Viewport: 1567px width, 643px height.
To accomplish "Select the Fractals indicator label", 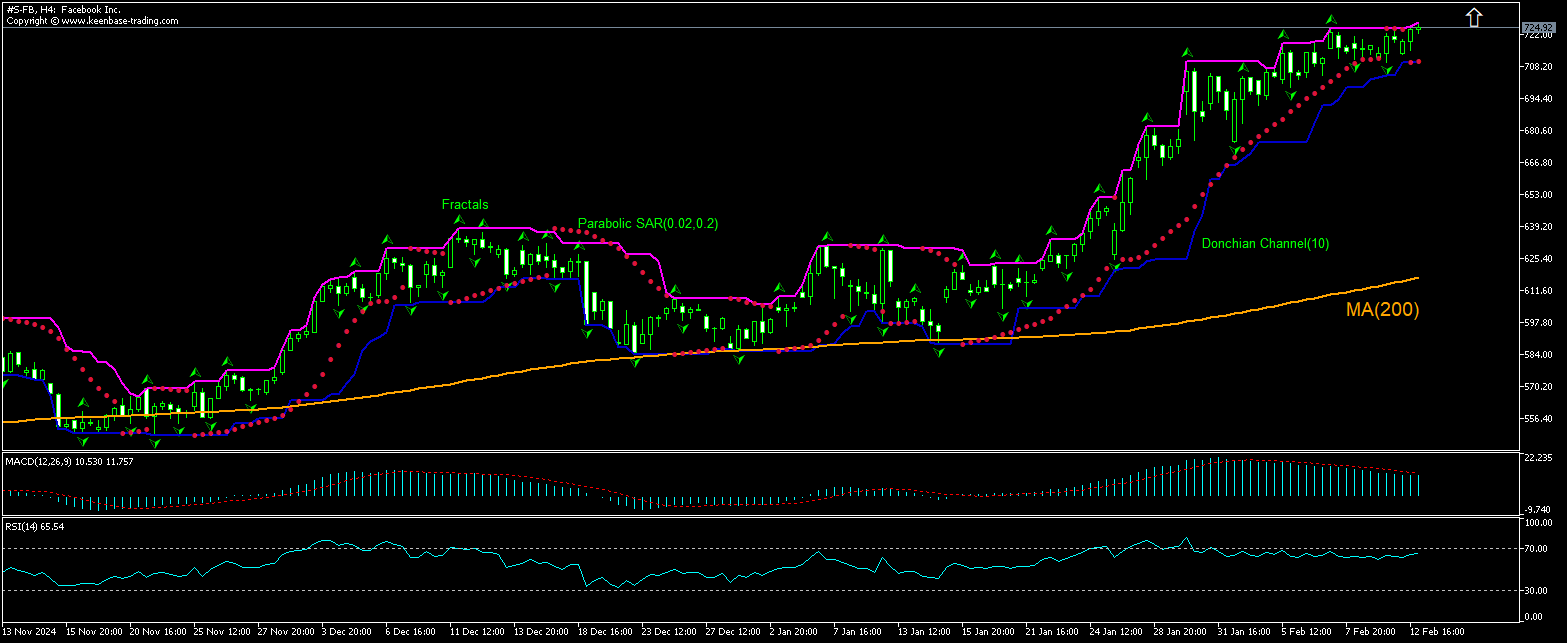I will tap(465, 204).
